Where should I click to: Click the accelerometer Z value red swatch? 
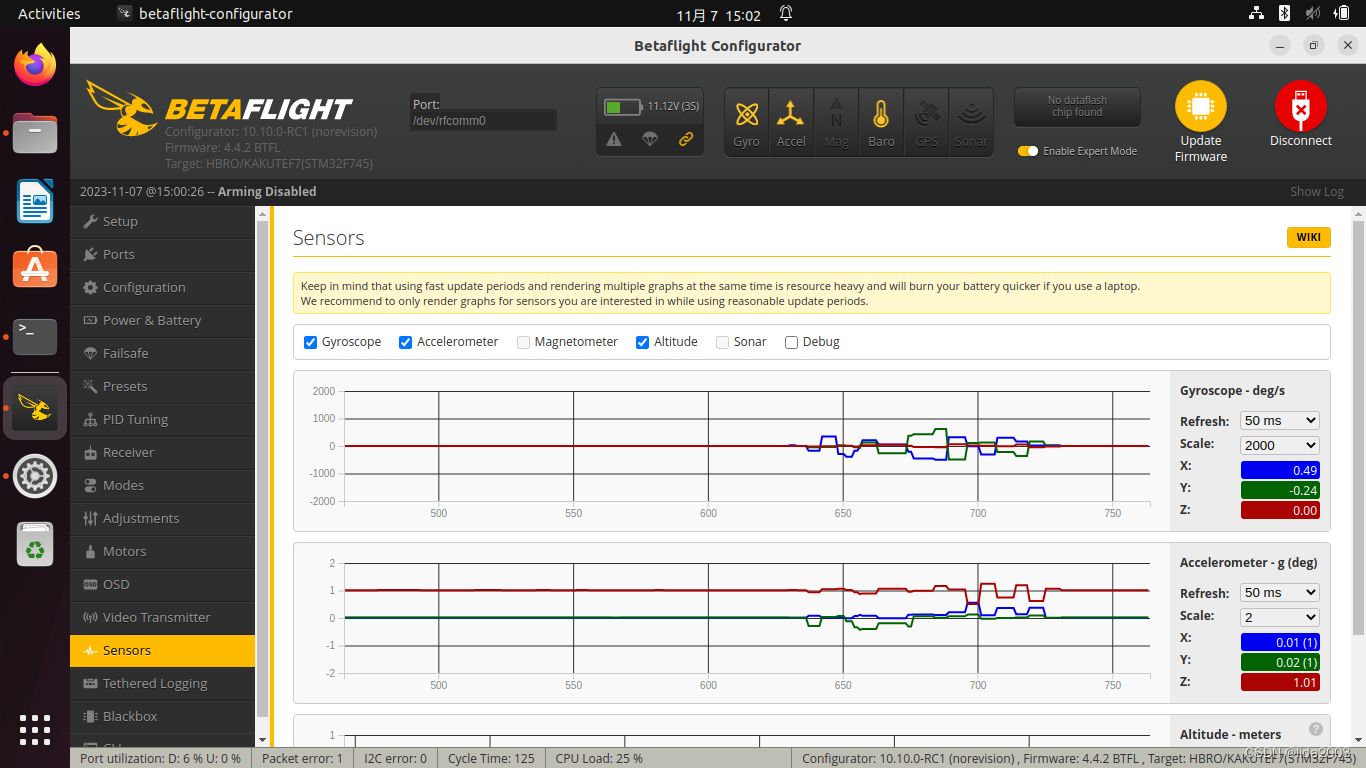click(x=1280, y=683)
